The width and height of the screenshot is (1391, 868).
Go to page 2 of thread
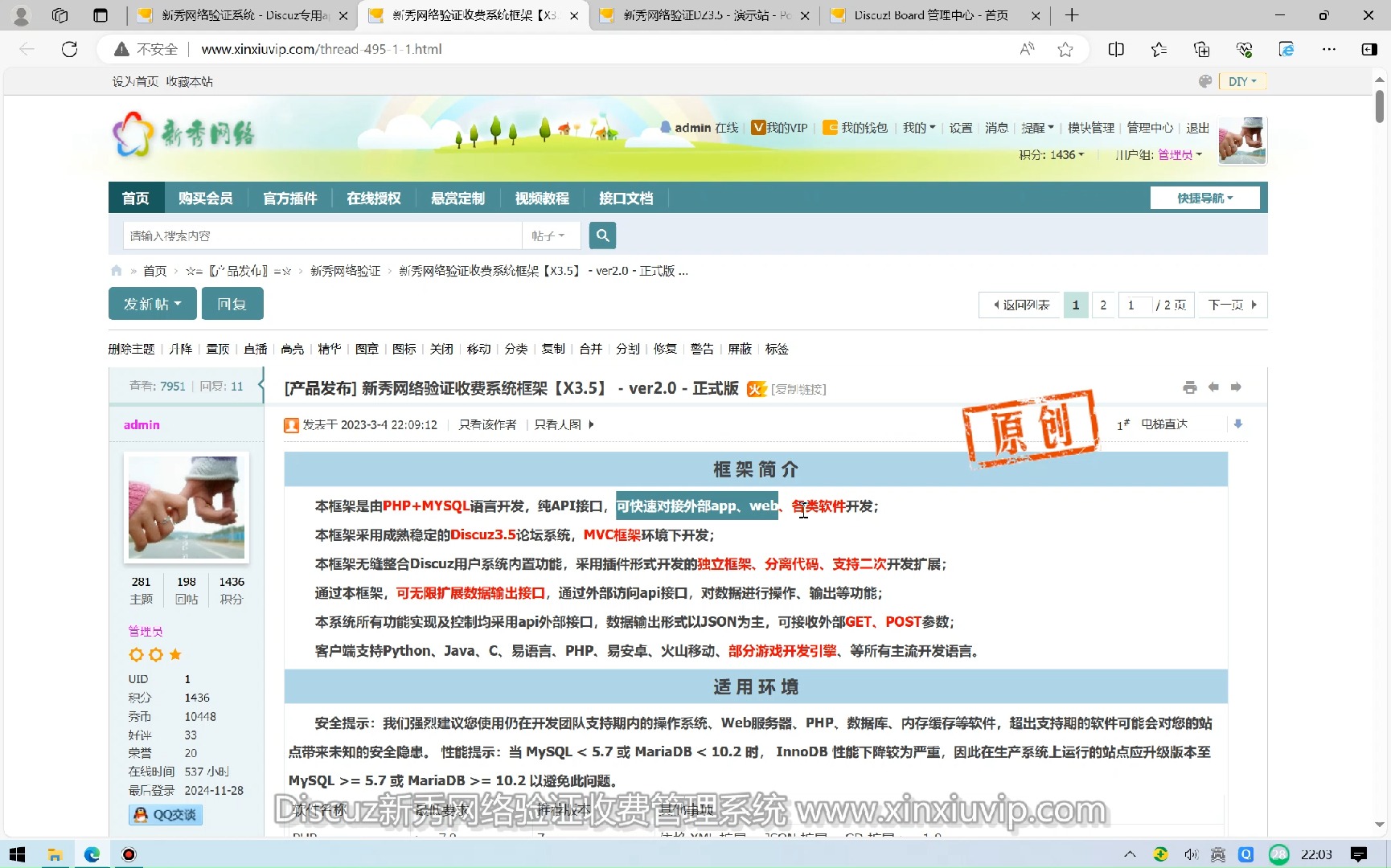1103,305
